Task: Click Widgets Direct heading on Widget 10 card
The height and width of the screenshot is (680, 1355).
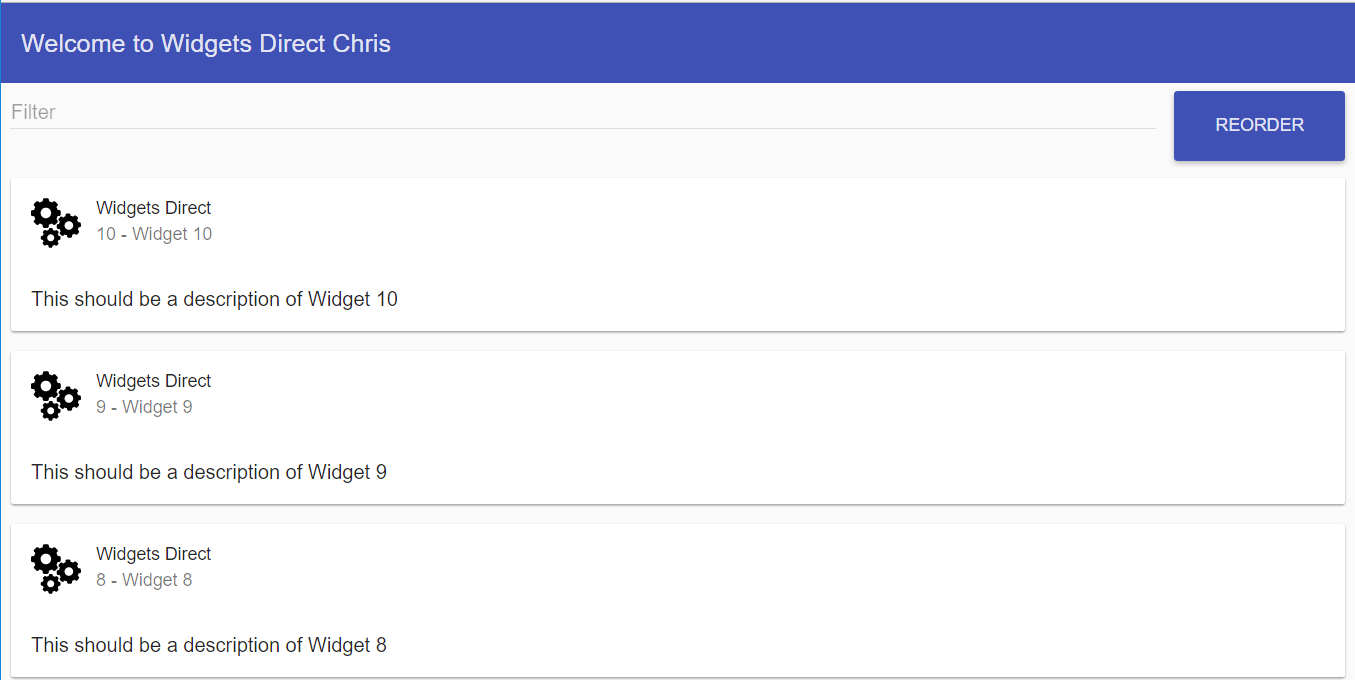Action: click(154, 208)
